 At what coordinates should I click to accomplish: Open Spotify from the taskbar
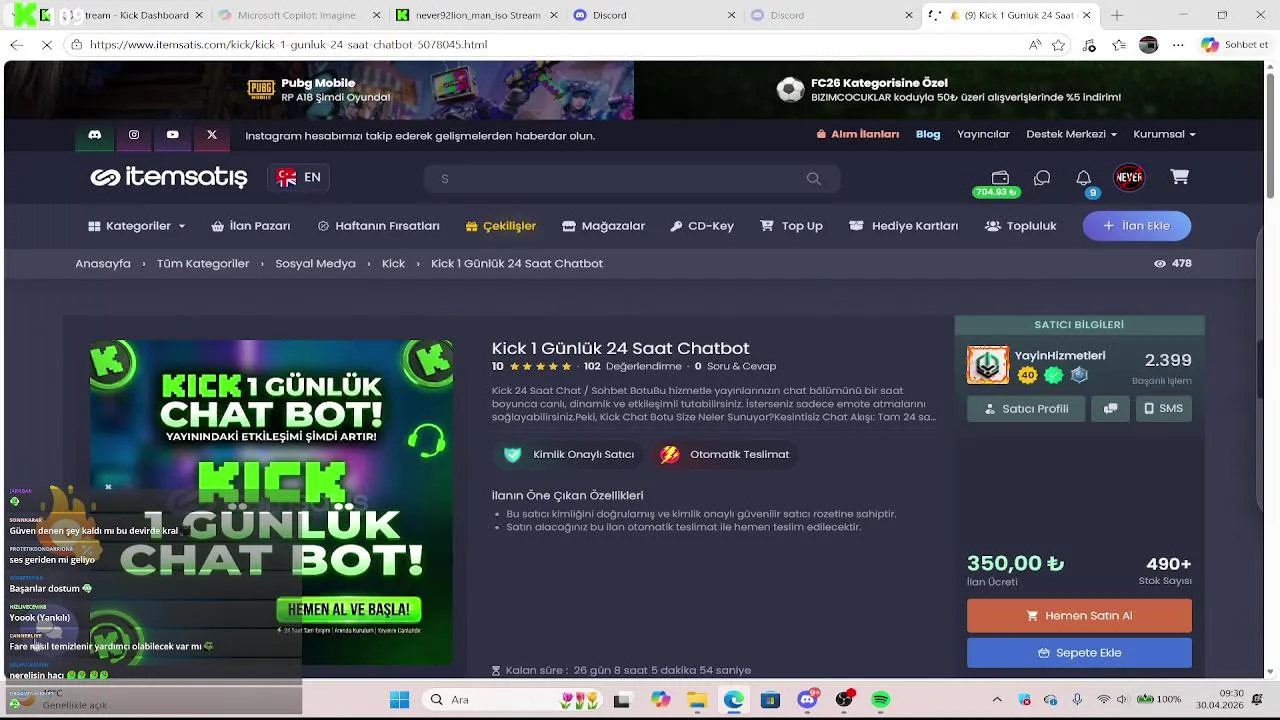click(881, 699)
